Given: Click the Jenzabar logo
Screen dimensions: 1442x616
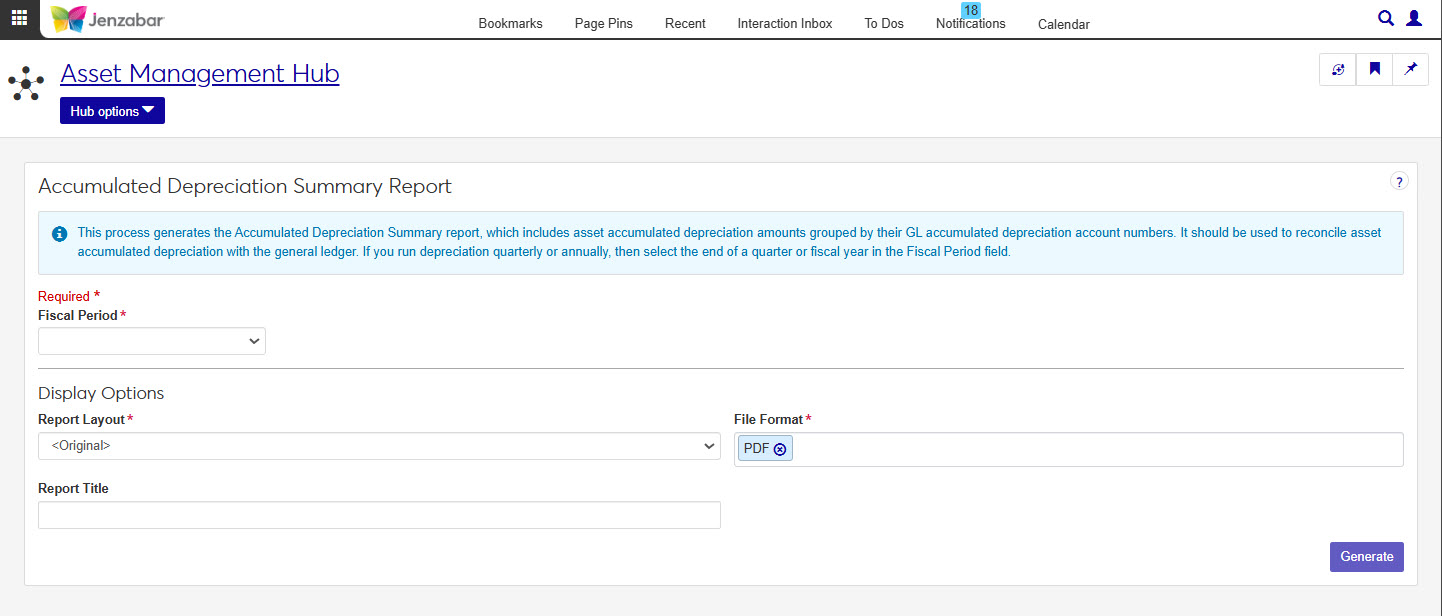Looking at the screenshot, I should pyautogui.click(x=107, y=19).
